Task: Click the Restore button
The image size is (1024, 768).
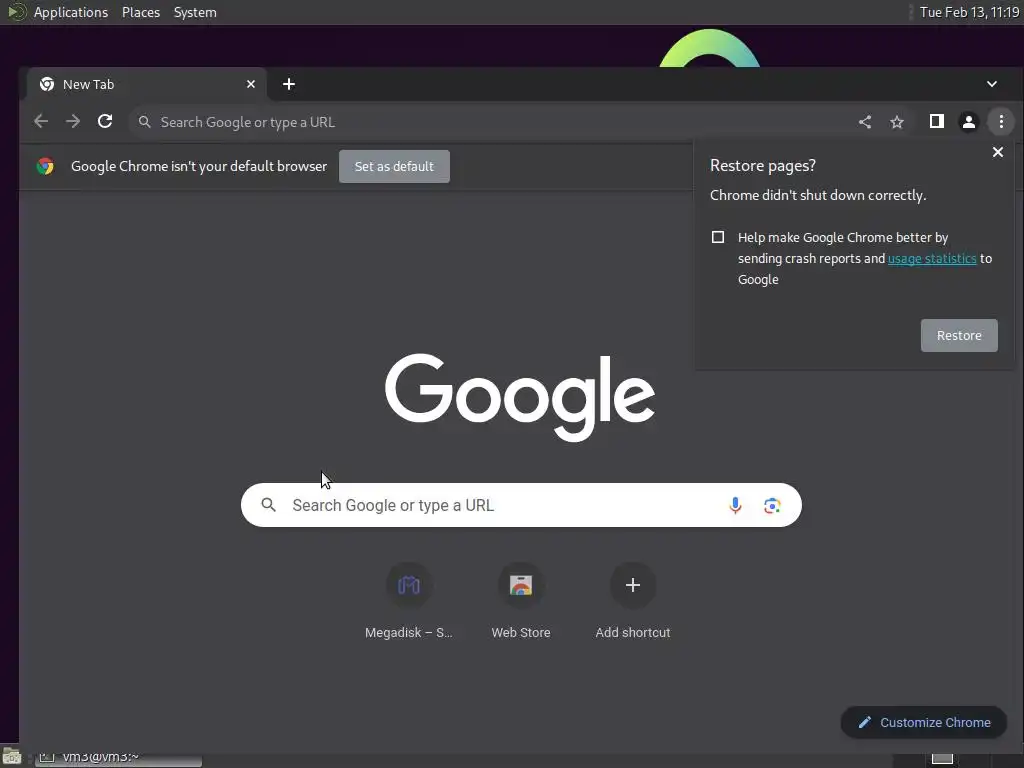Action: click(959, 336)
